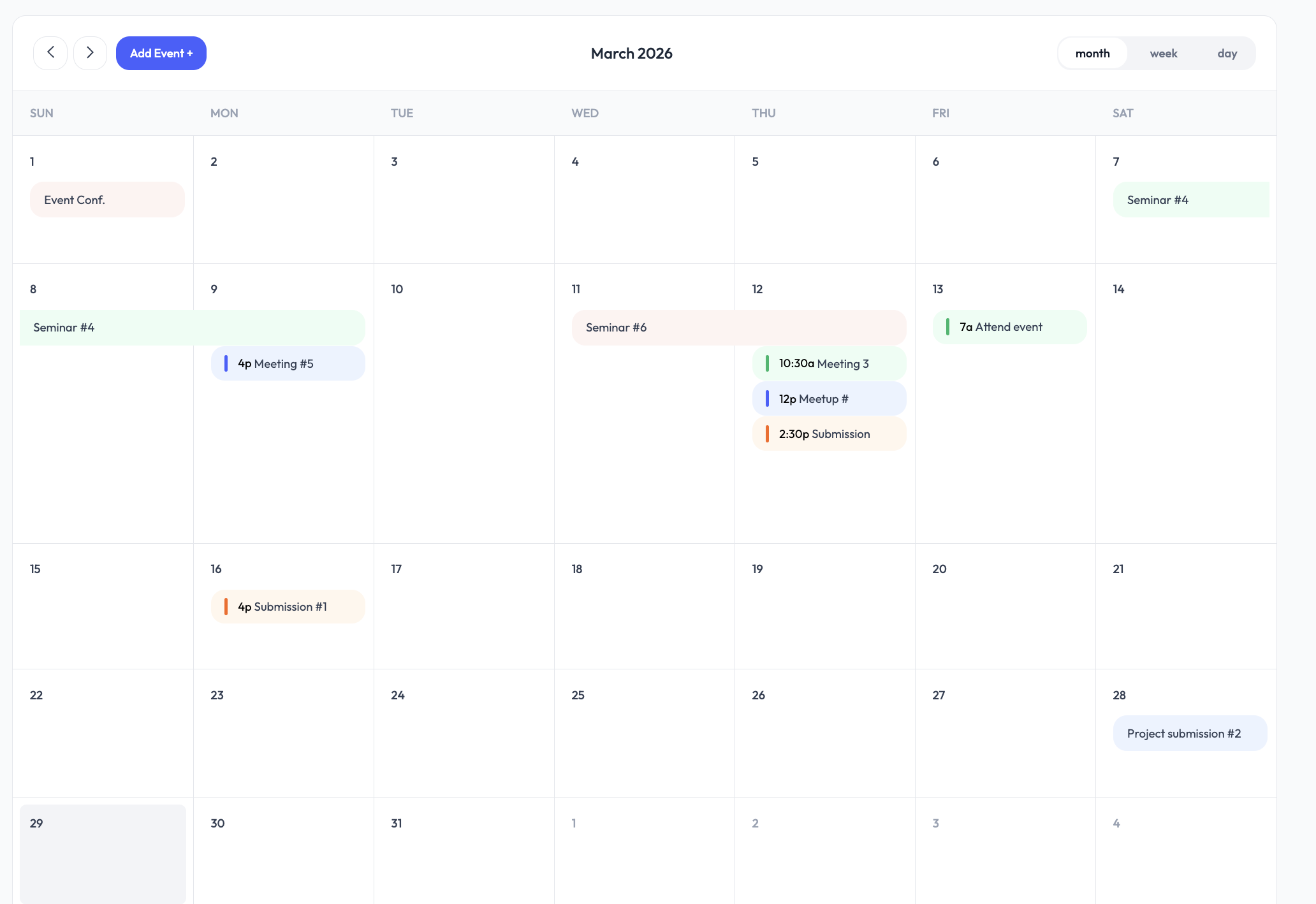Select the Seminar #6 multi-day event
This screenshot has height=904, width=1316.
[x=738, y=327]
